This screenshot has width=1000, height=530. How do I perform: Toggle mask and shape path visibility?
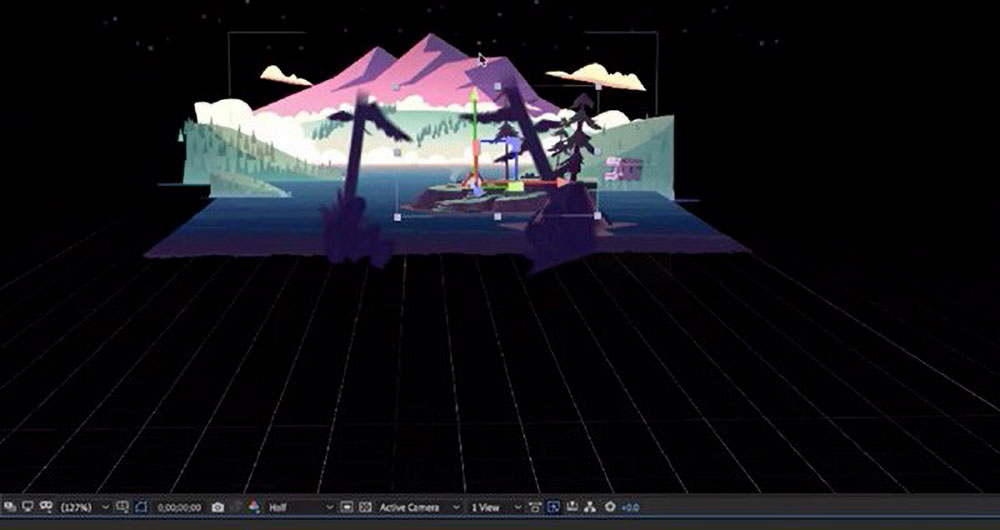click(x=45, y=507)
